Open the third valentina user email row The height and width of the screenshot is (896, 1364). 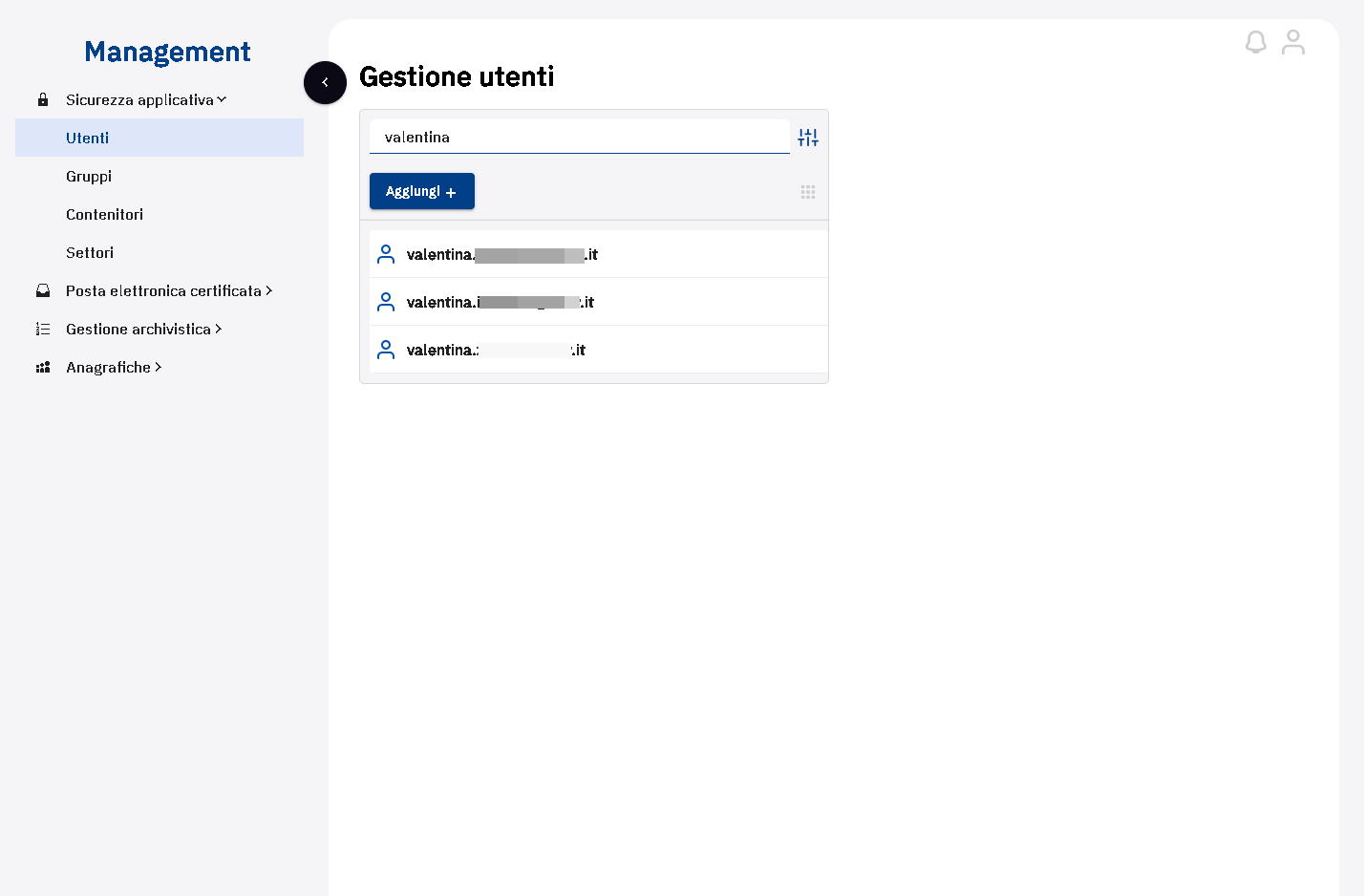pos(599,350)
